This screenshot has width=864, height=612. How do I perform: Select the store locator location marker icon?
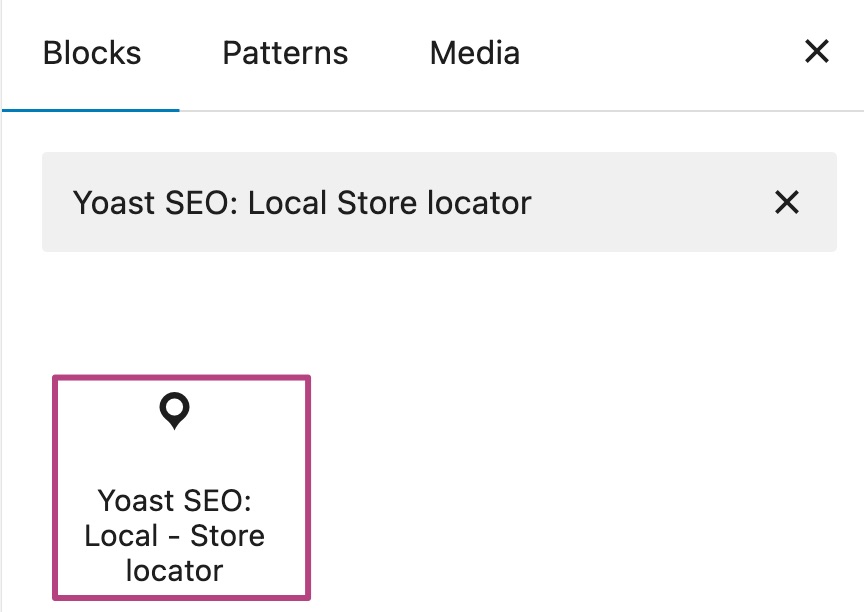coord(175,410)
